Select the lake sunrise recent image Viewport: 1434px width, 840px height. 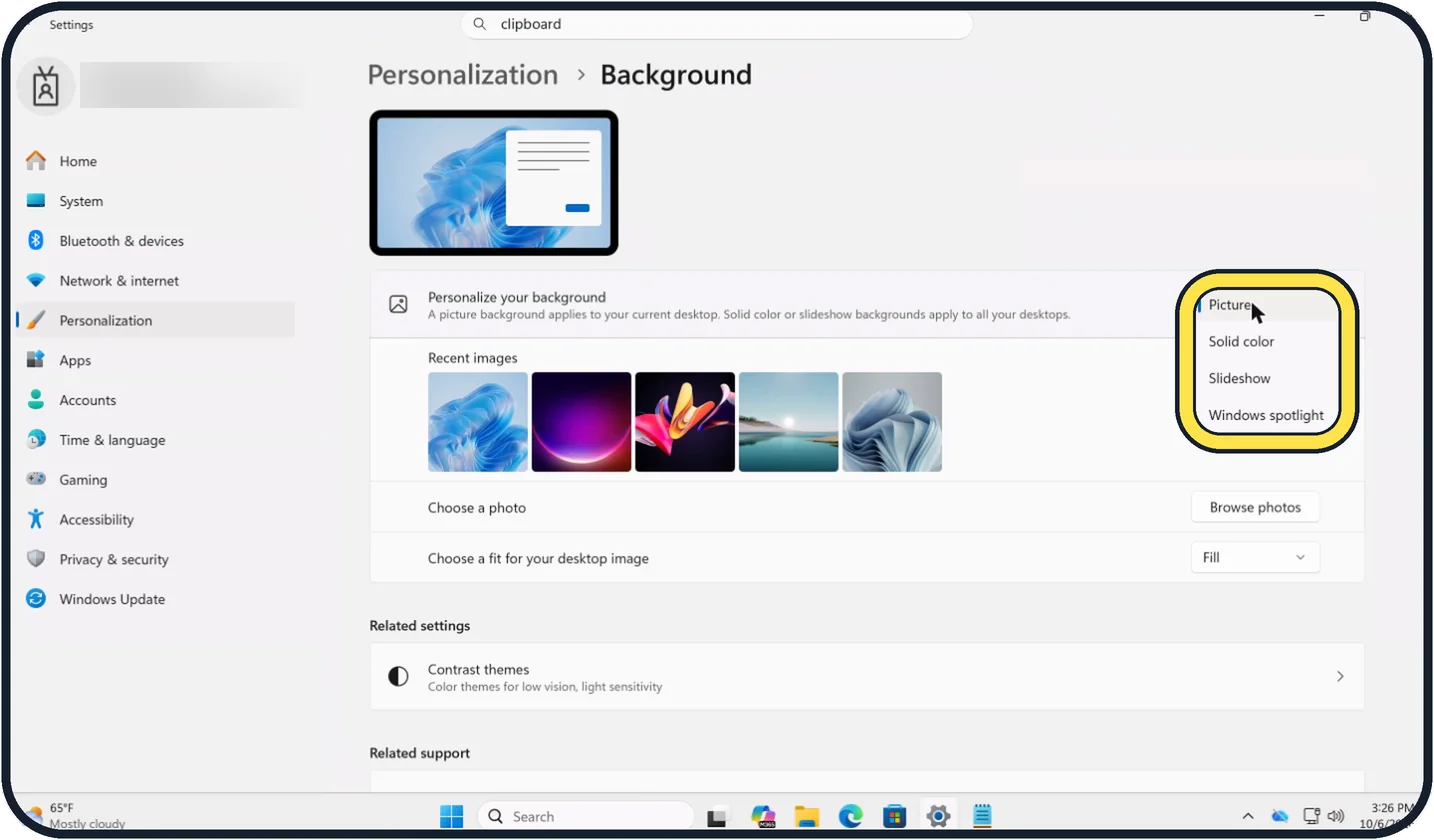pos(788,422)
